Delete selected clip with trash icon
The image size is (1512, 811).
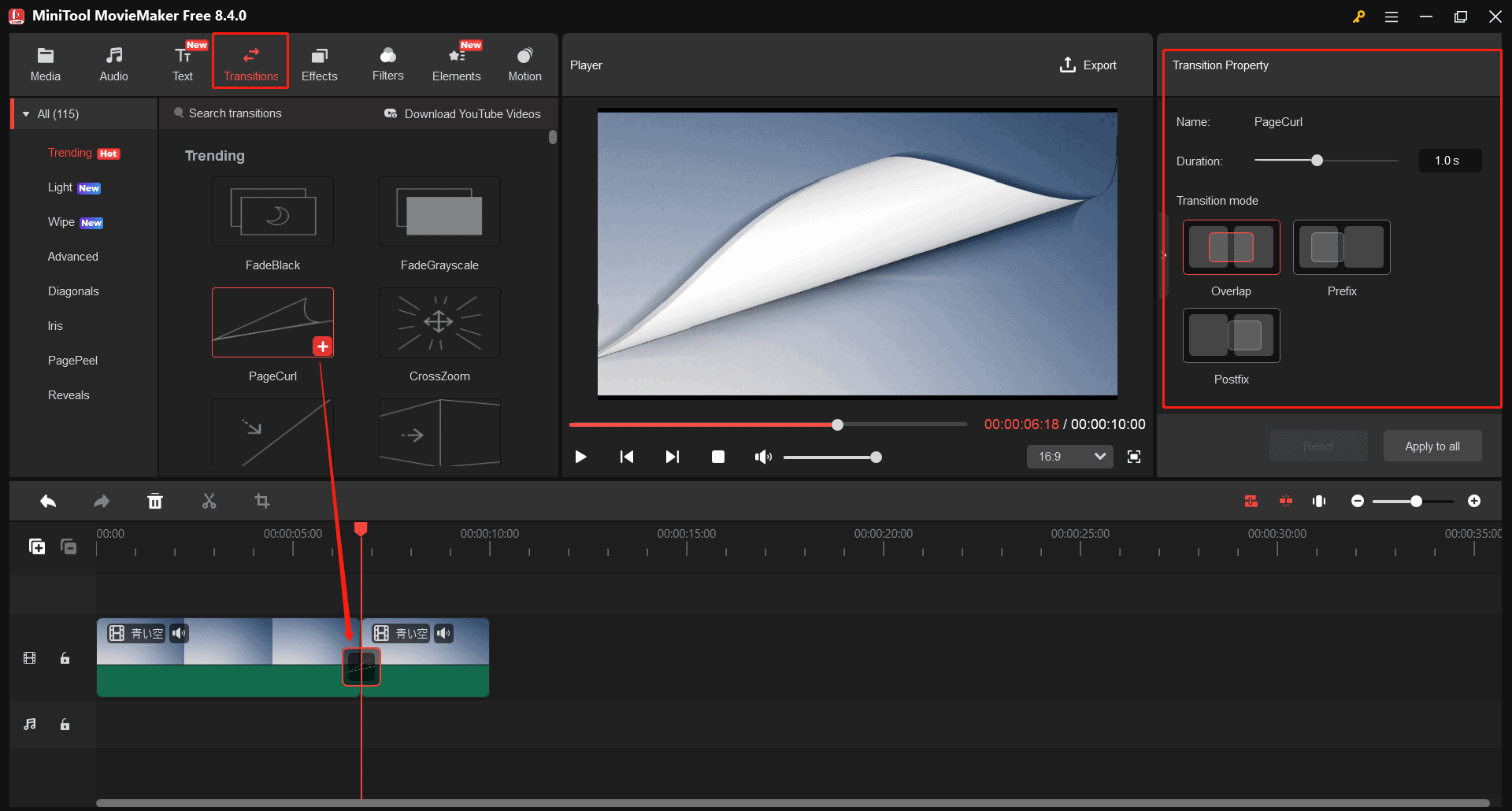(x=155, y=501)
